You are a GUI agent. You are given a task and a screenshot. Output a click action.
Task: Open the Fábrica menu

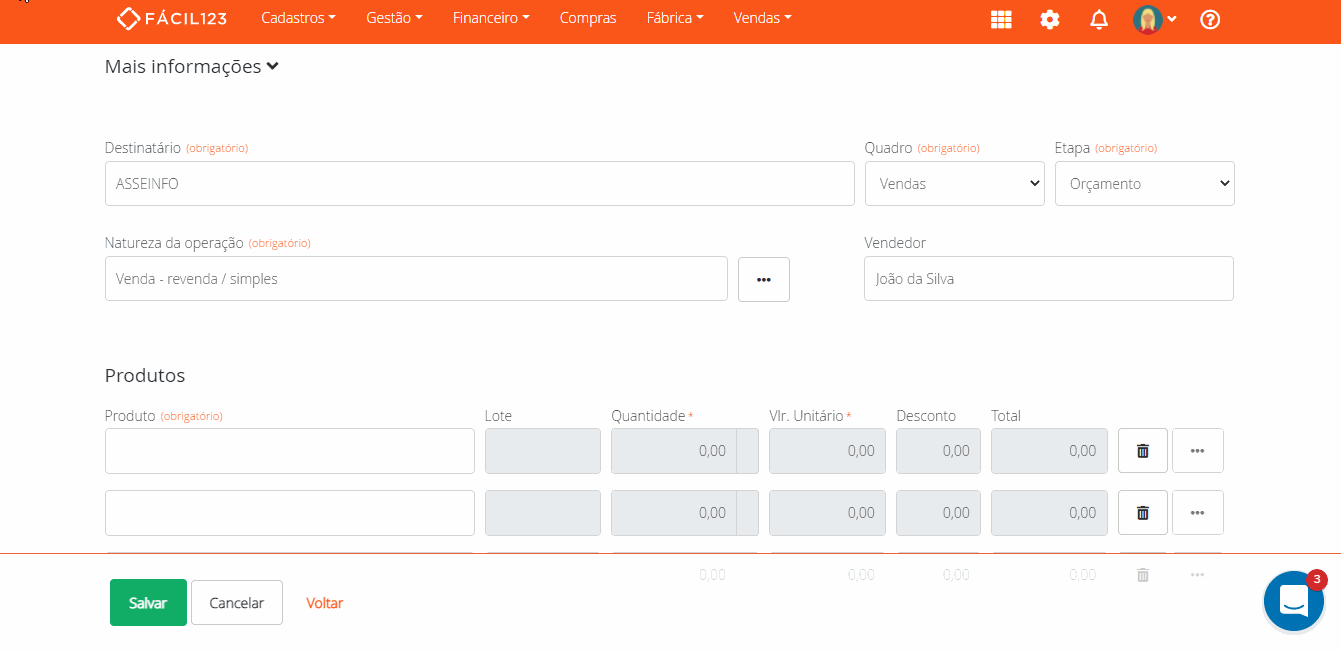point(674,17)
